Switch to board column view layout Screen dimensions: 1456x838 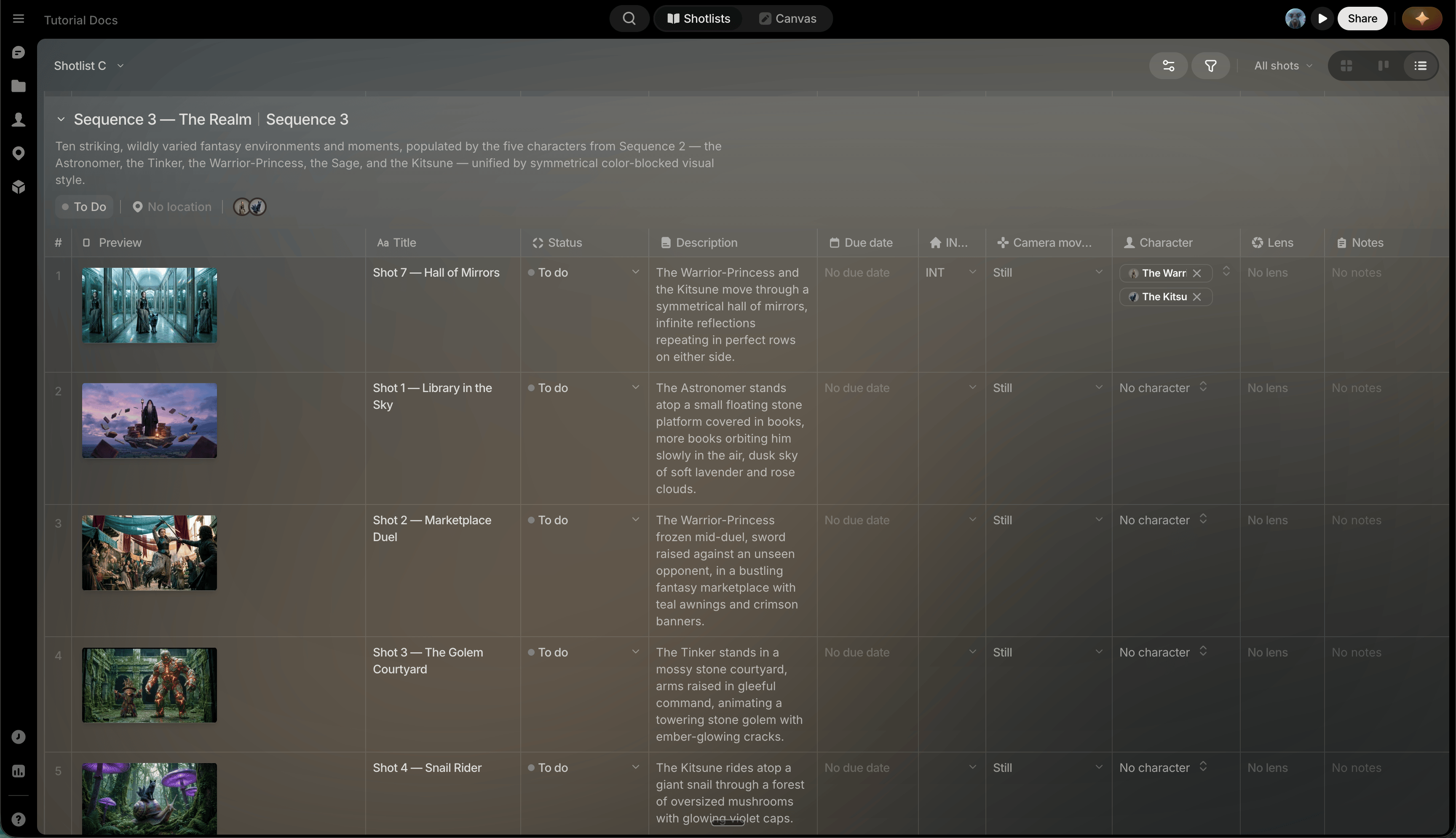pos(1383,66)
